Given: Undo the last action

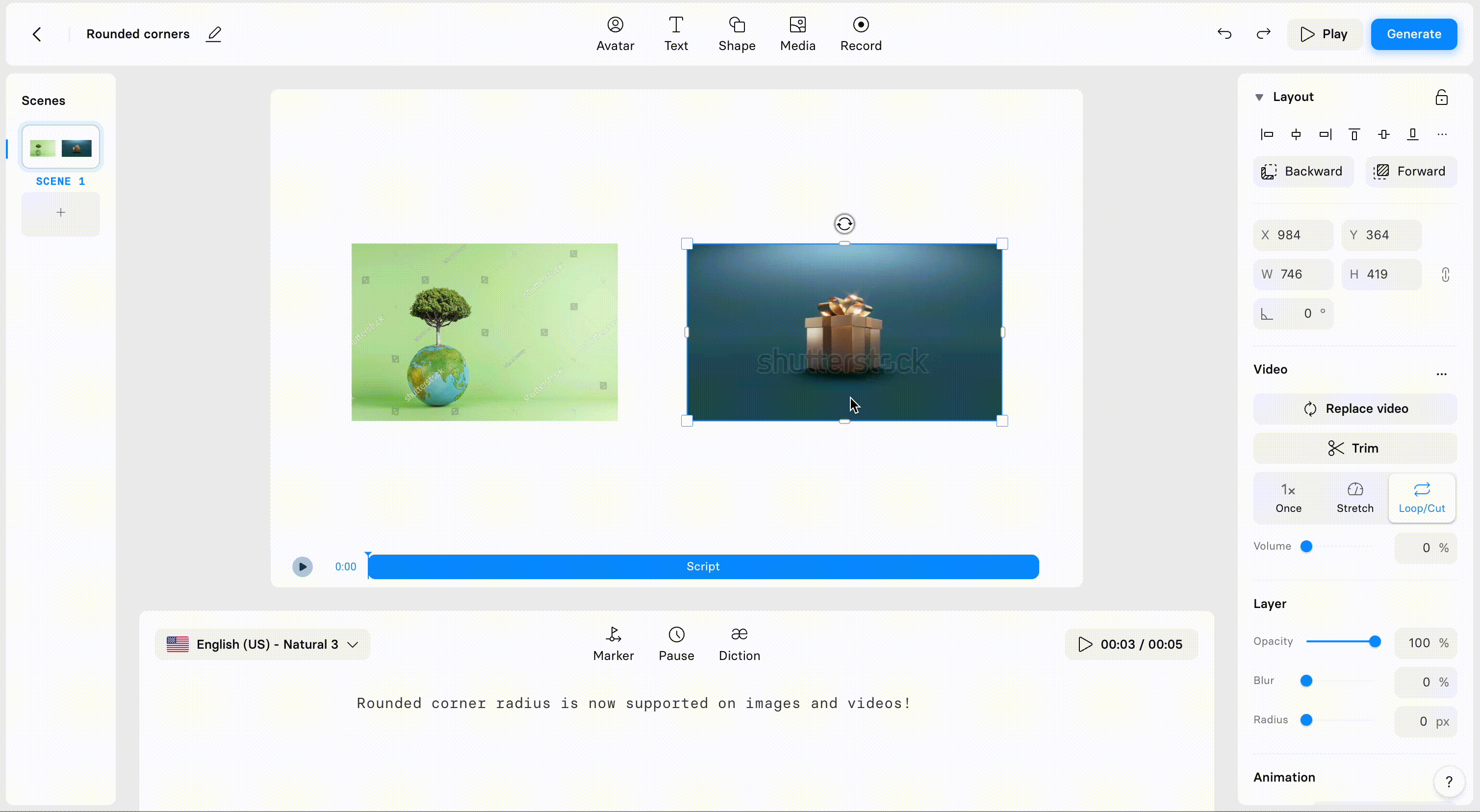Looking at the screenshot, I should coord(1225,34).
